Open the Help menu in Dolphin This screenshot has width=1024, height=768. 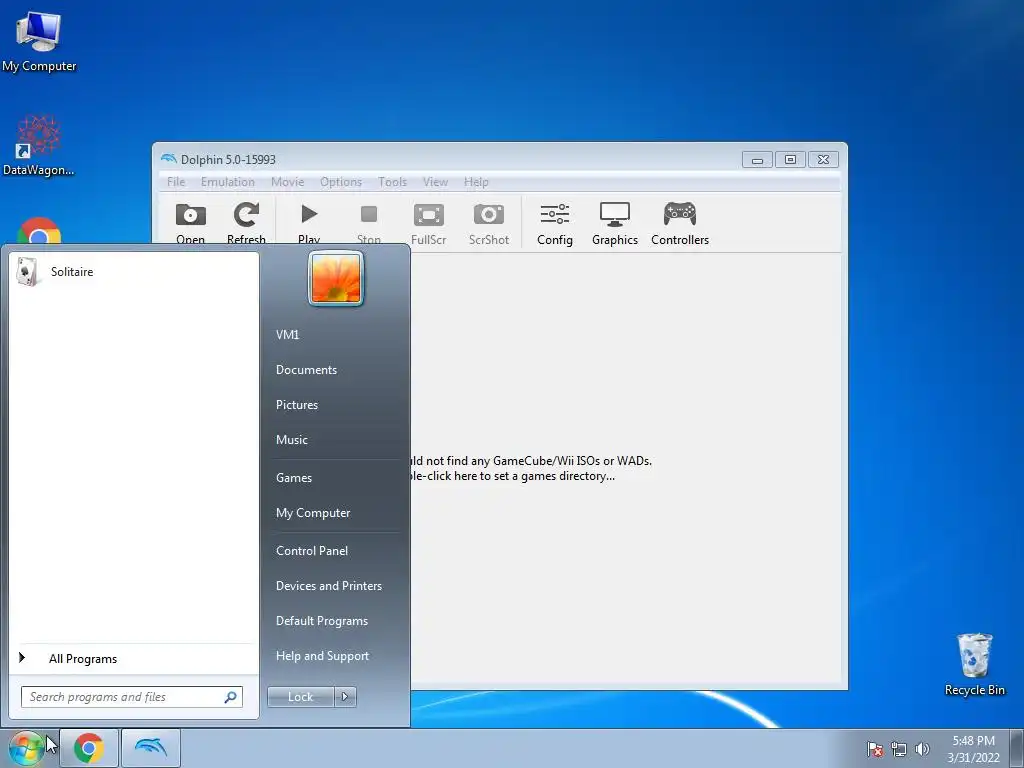coord(476,182)
